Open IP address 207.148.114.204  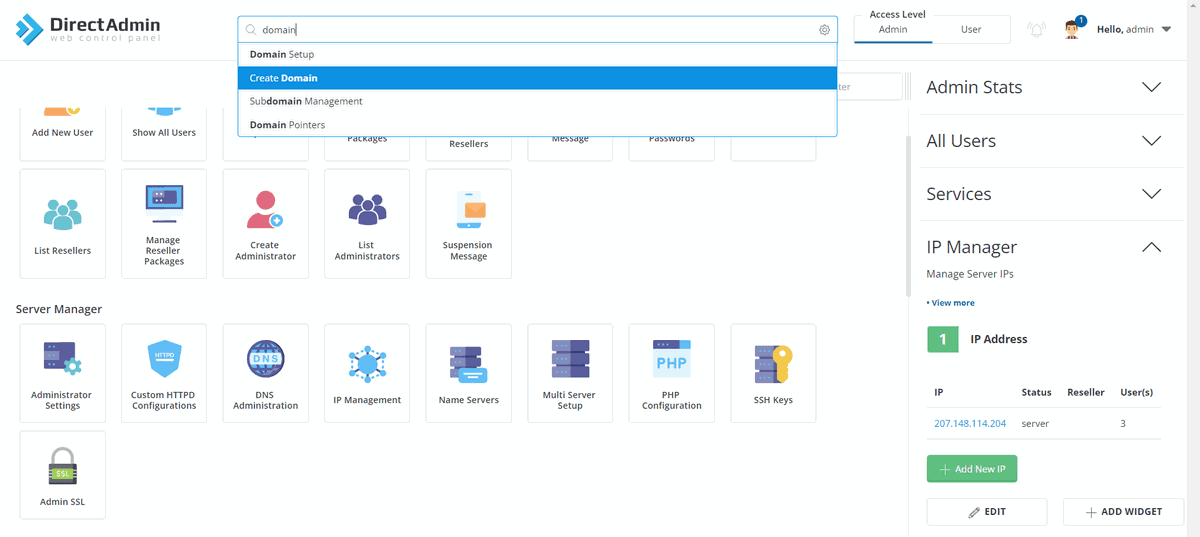970,424
